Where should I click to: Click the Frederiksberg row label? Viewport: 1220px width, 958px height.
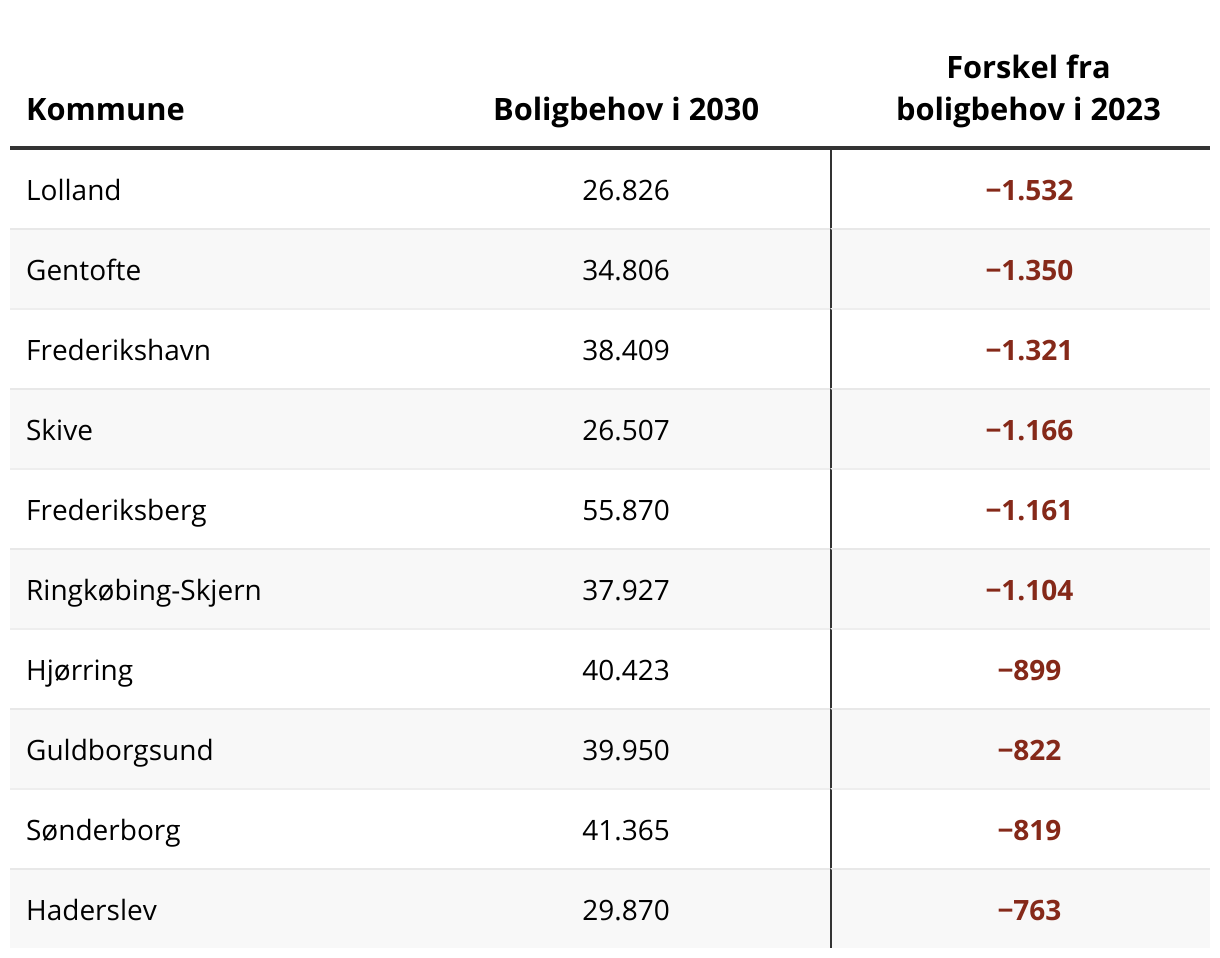tap(116, 510)
